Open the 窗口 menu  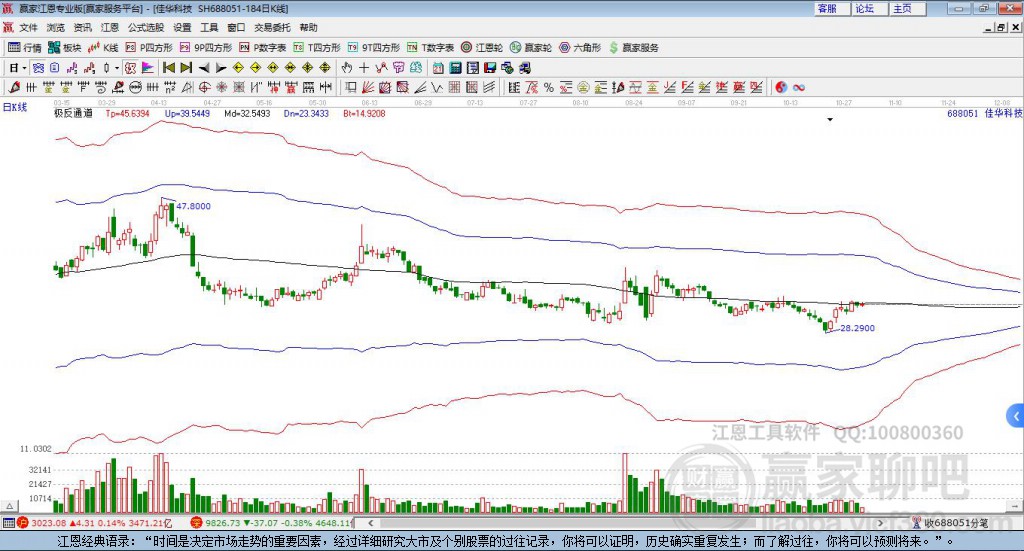click(x=236, y=27)
